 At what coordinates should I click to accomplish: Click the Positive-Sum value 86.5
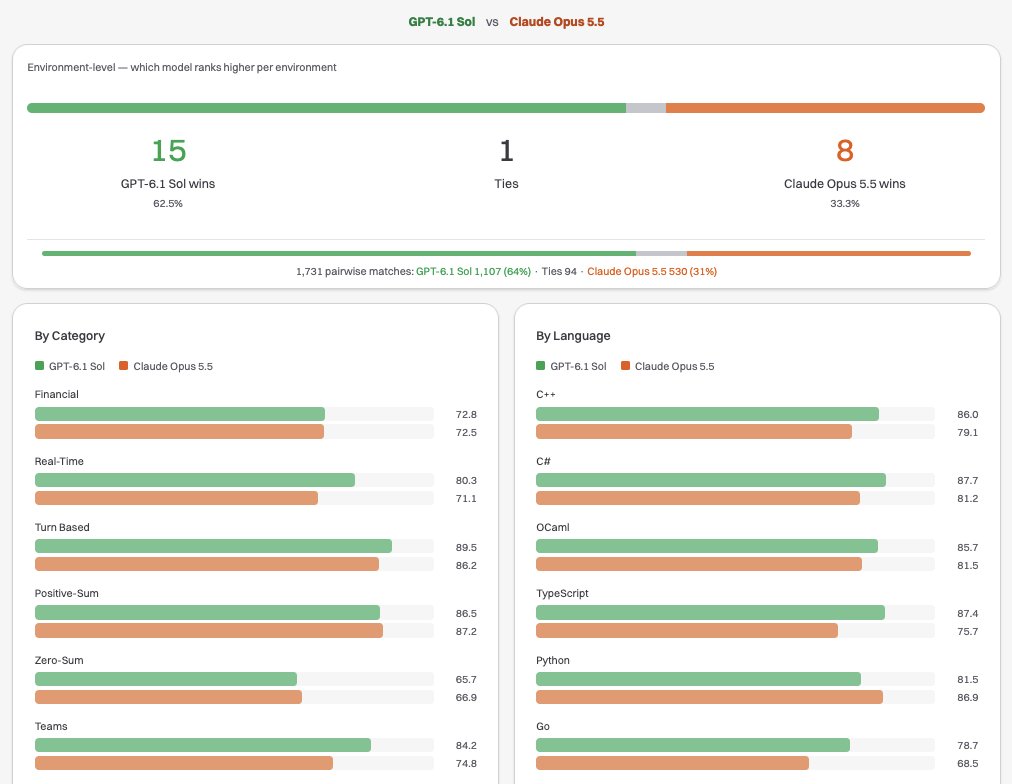[466, 614]
